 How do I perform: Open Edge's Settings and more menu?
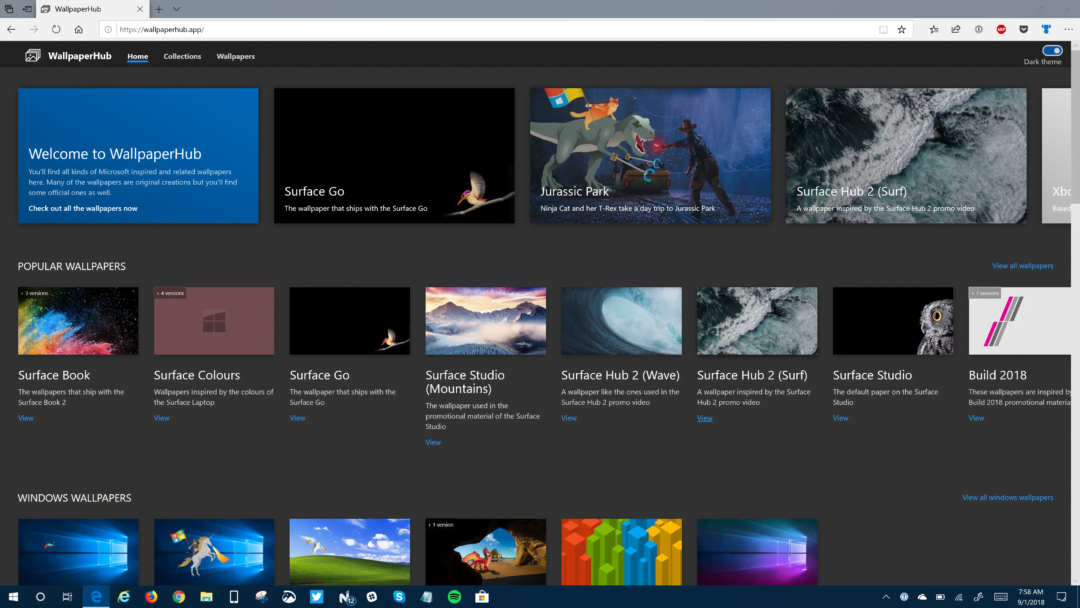tap(1068, 29)
